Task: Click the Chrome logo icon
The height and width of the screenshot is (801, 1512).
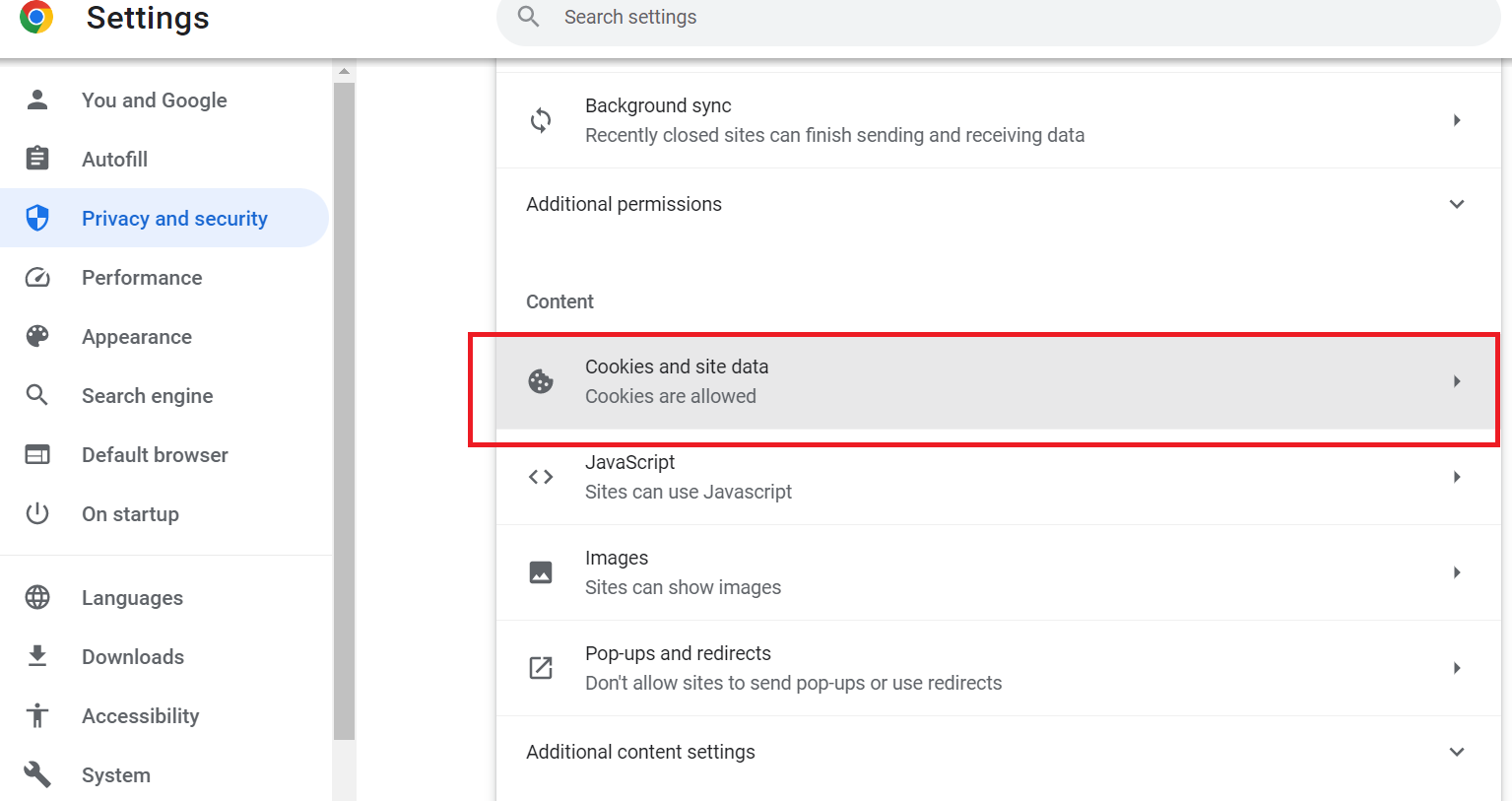Action: pyautogui.click(x=36, y=17)
